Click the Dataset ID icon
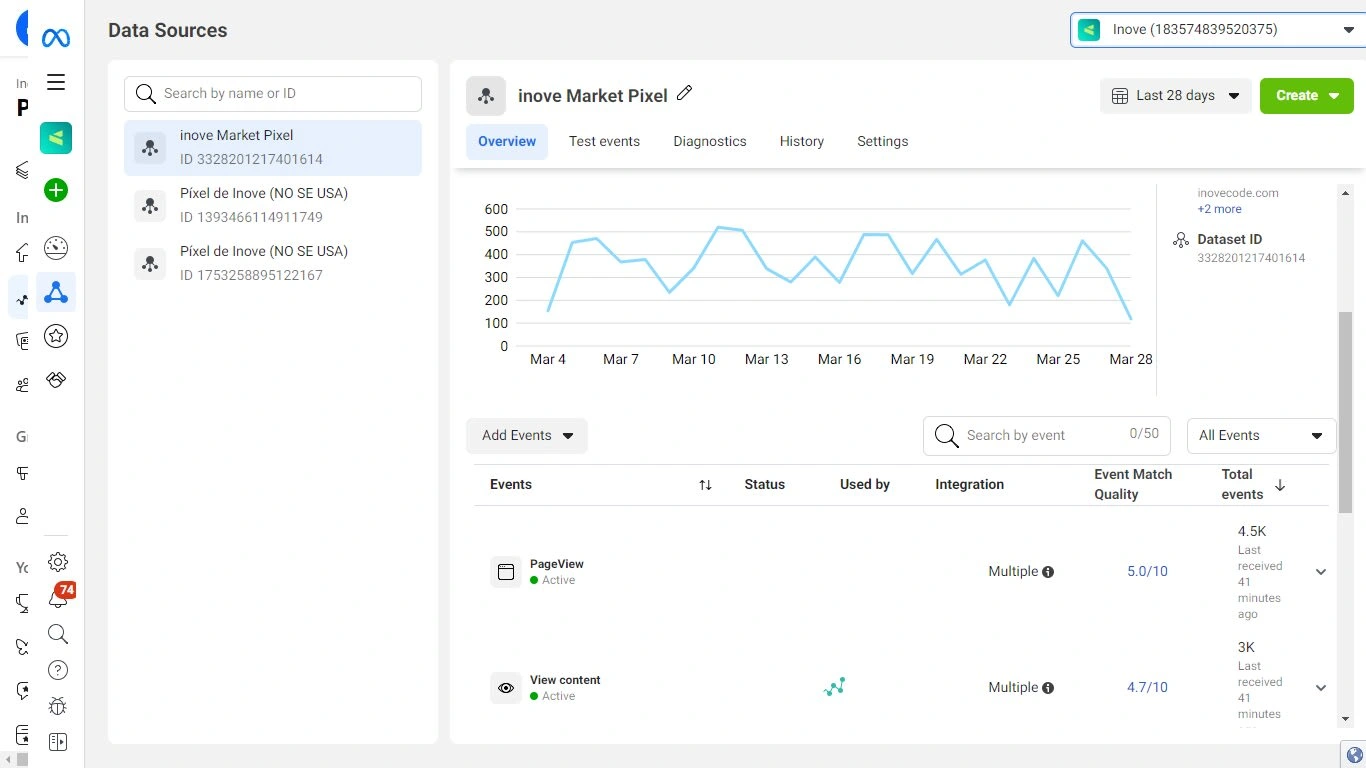1366x768 pixels. pos(1181,240)
